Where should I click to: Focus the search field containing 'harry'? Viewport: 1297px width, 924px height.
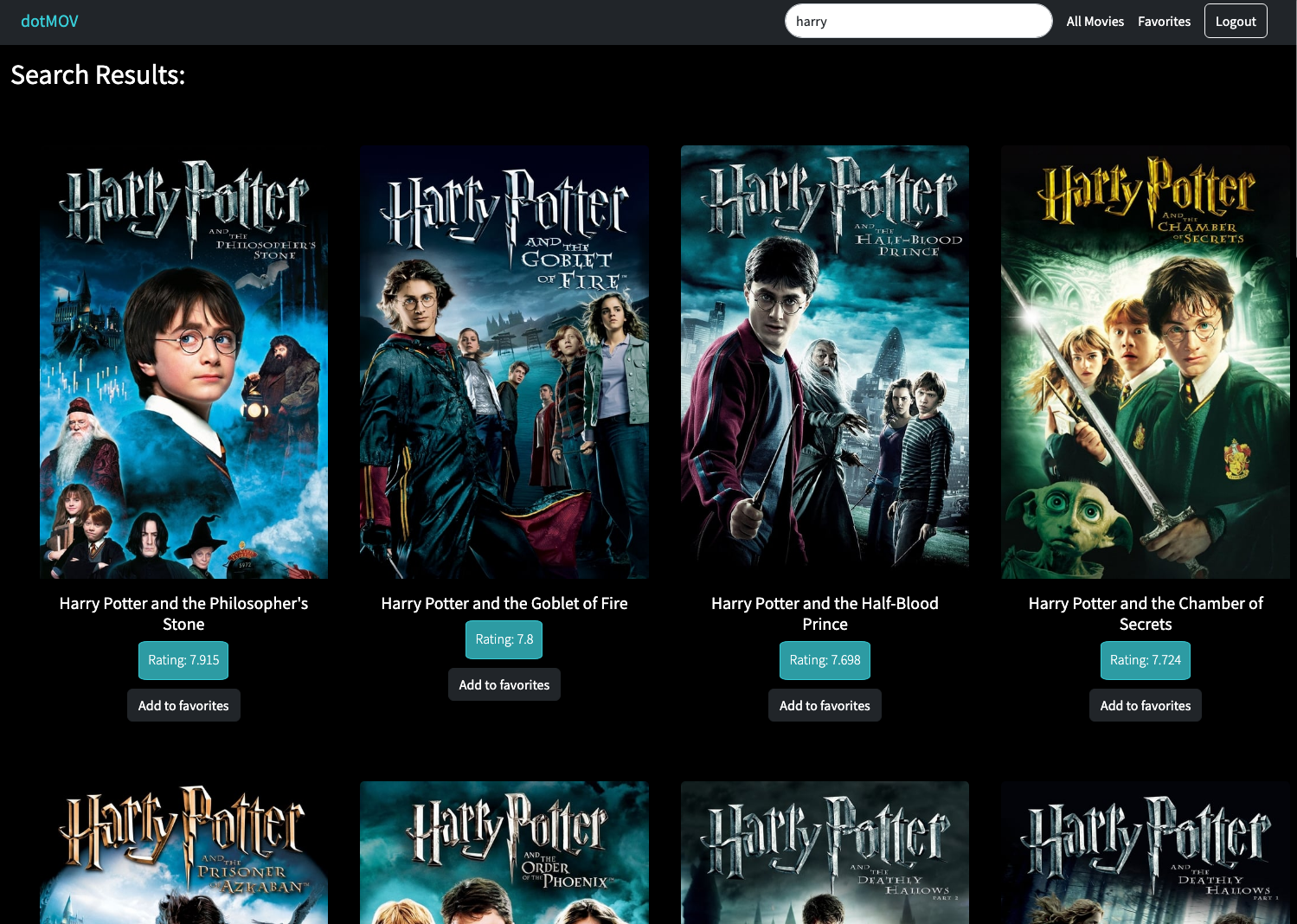click(x=918, y=22)
